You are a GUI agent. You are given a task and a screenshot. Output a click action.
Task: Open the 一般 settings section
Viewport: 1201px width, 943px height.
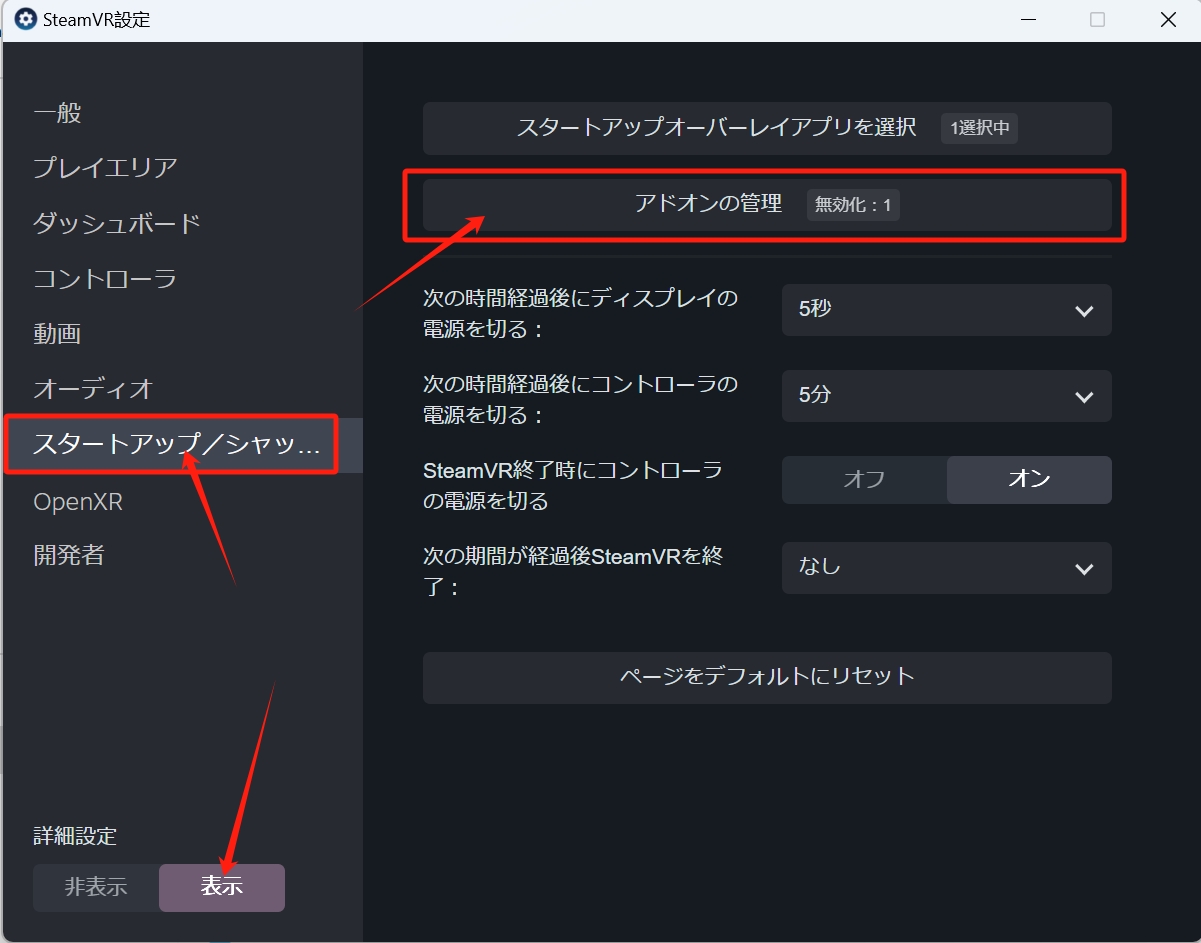pyautogui.click(x=57, y=113)
